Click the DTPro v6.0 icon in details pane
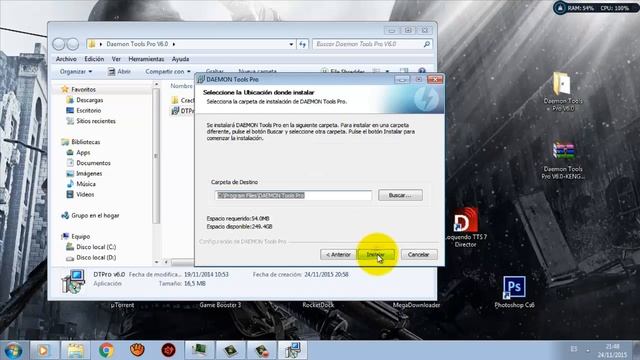The height and width of the screenshot is (360, 640). tap(73, 282)
